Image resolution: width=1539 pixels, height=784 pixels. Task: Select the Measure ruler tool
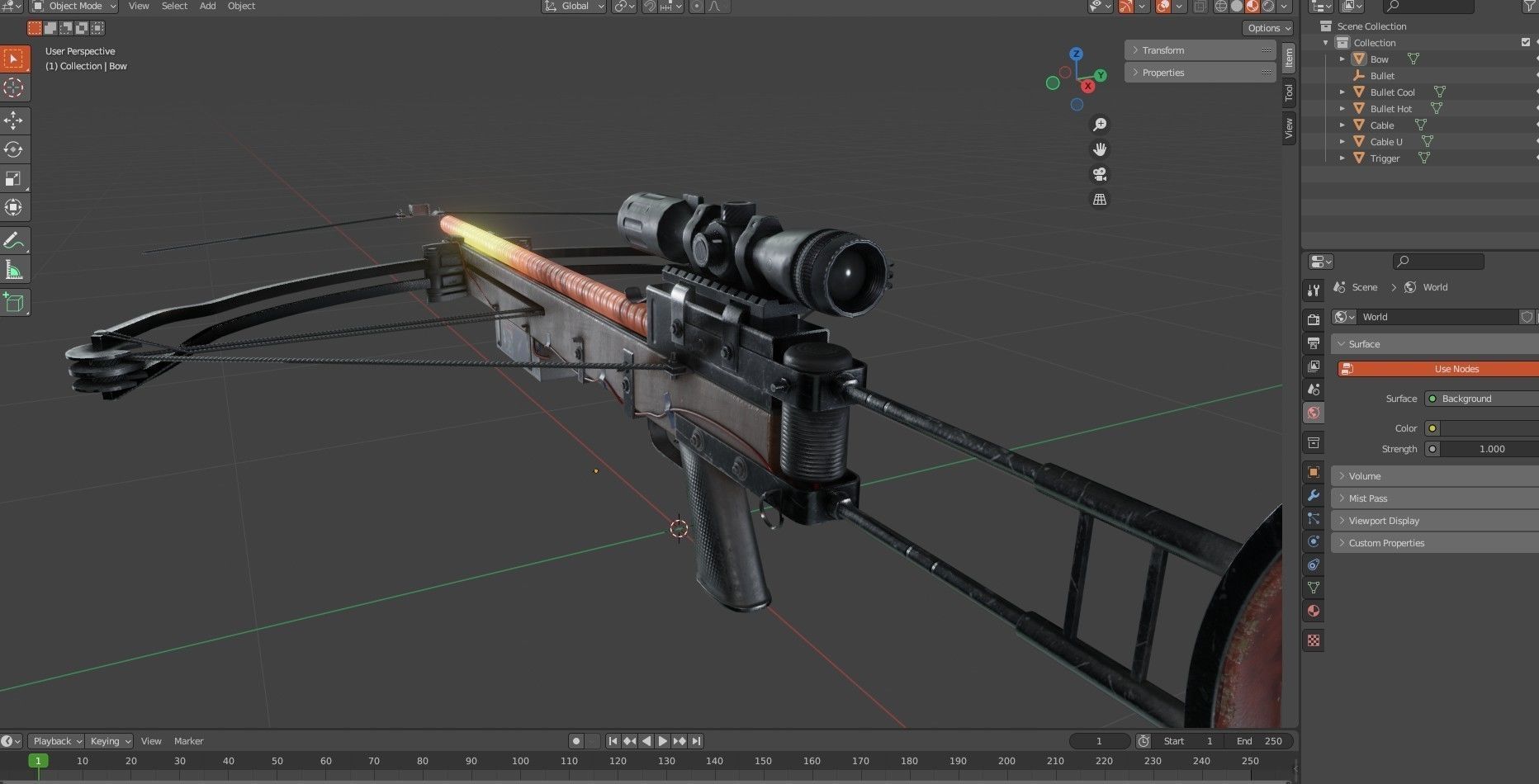(x=14, y=269)
